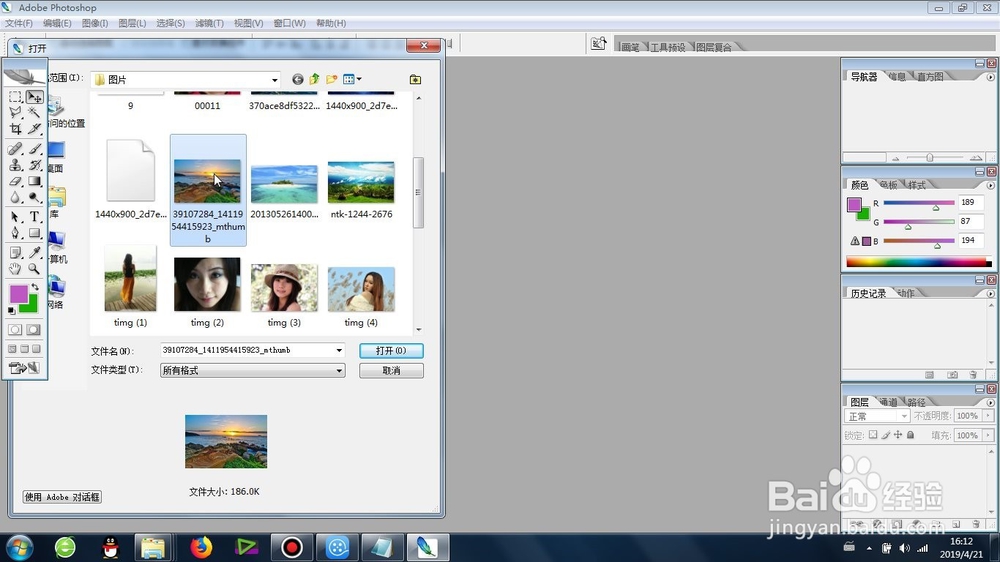Screen dimensions: 1000x562
Task: Open the Window menu
Action: pyautogui.click(x=290, y=23)
